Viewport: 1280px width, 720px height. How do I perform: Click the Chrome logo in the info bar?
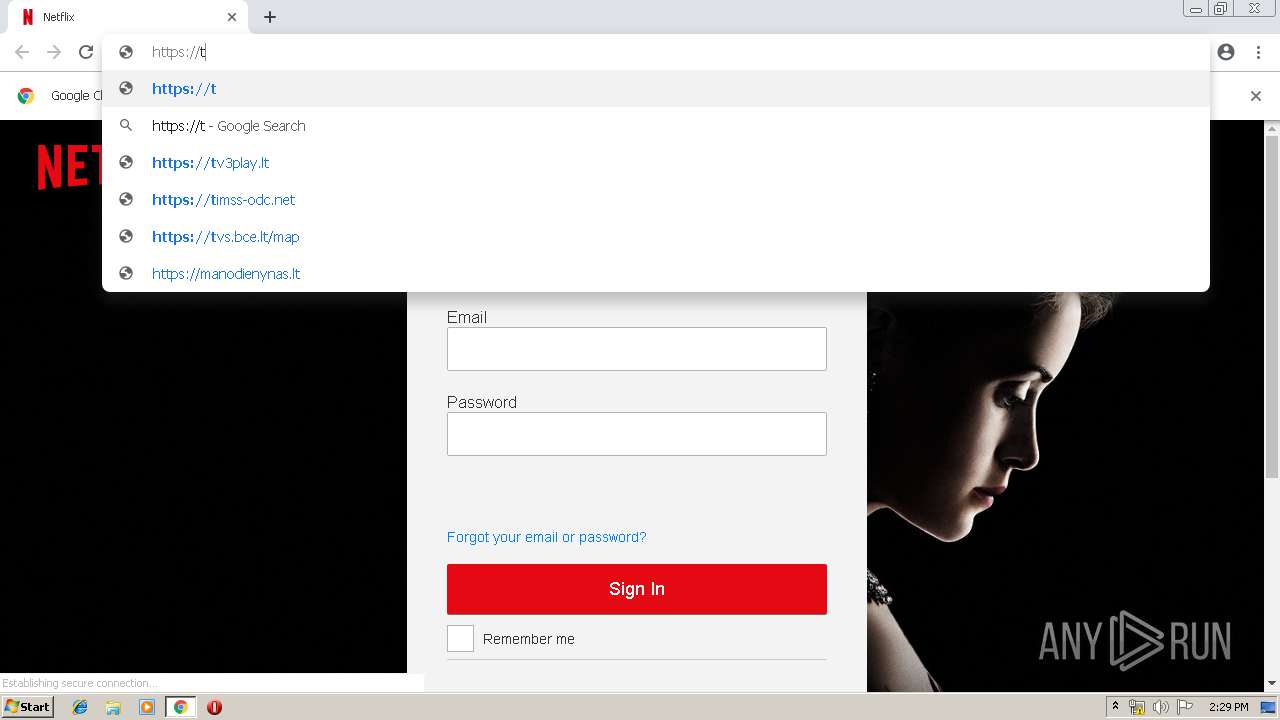(26, 96)
